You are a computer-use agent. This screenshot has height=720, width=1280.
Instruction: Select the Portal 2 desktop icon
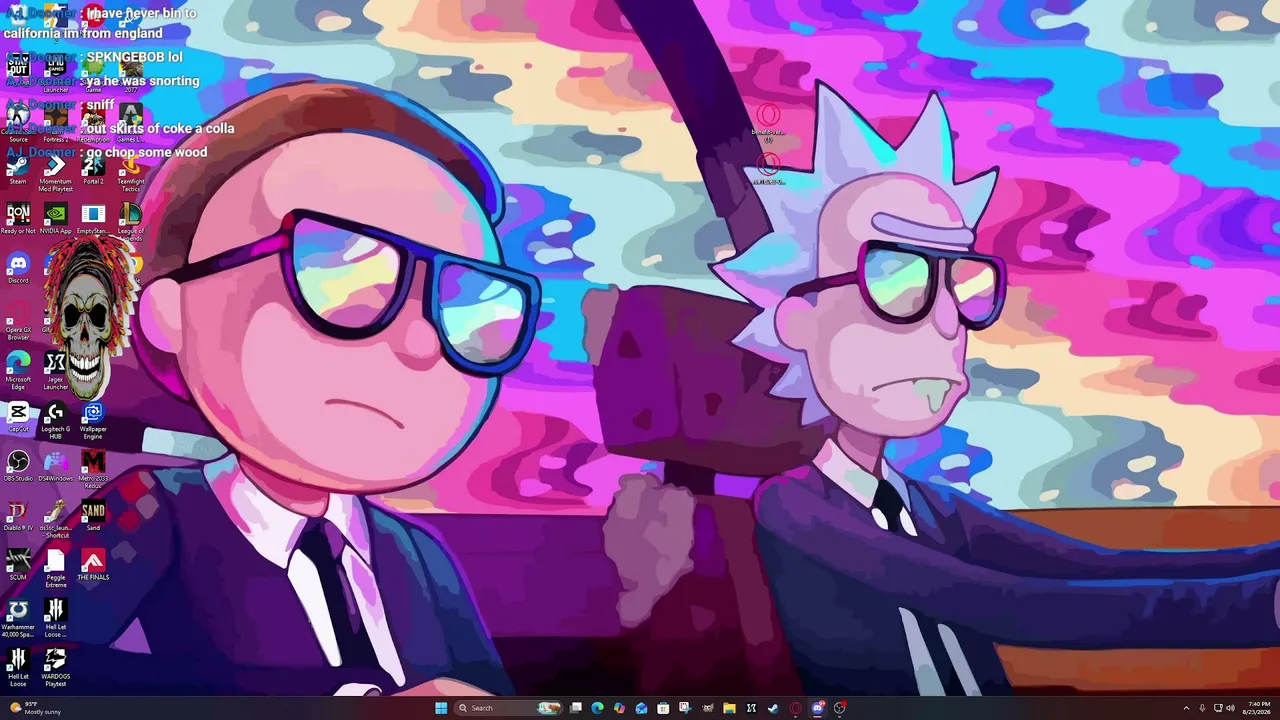point(93,170)
